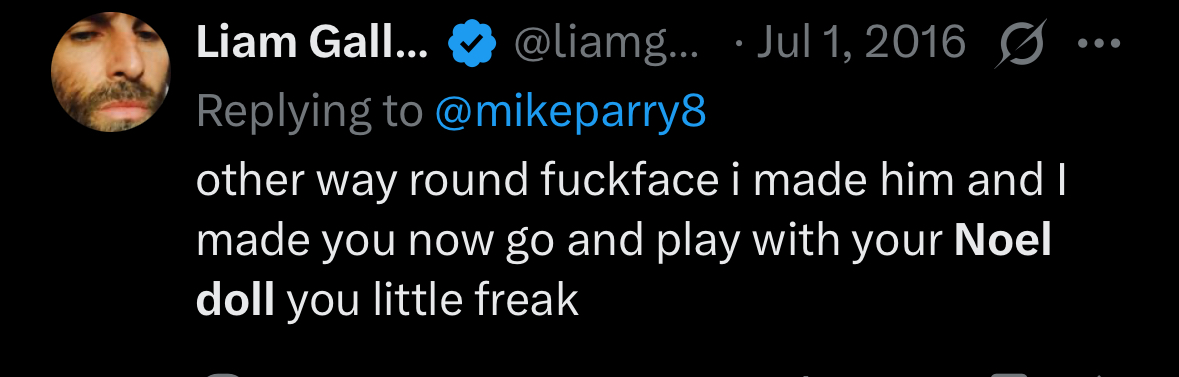The image size is (1179, 377).
Task: Click the reply icon at tweet bottom
Action: point(222,374)
